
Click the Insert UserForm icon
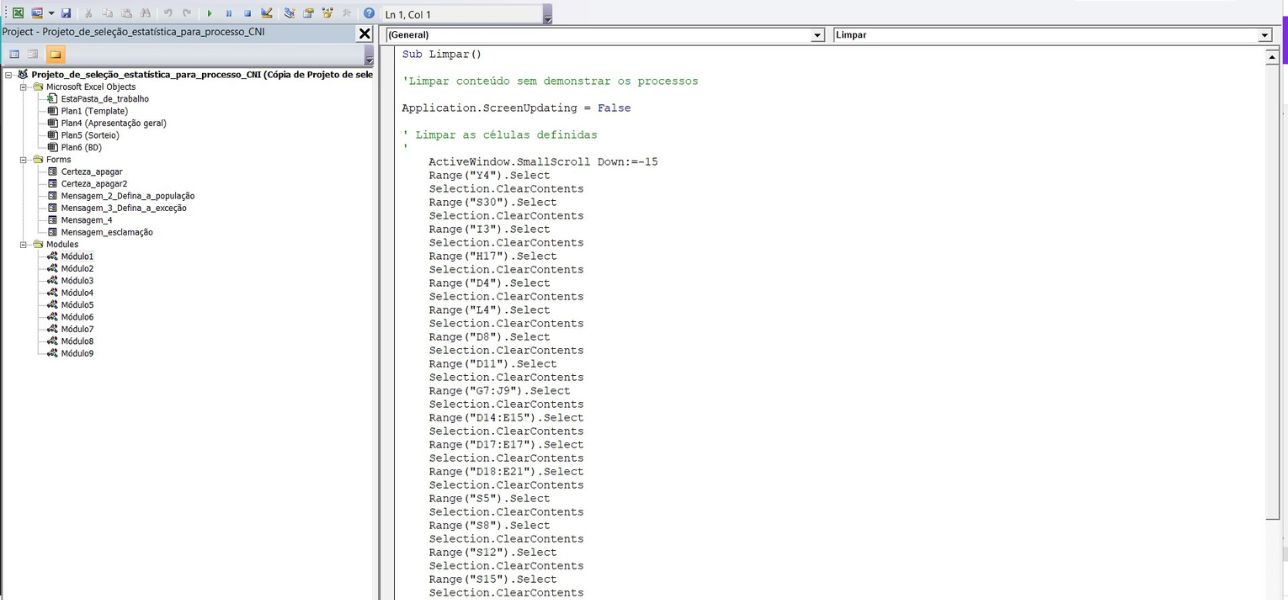click(x=36, y=13)
